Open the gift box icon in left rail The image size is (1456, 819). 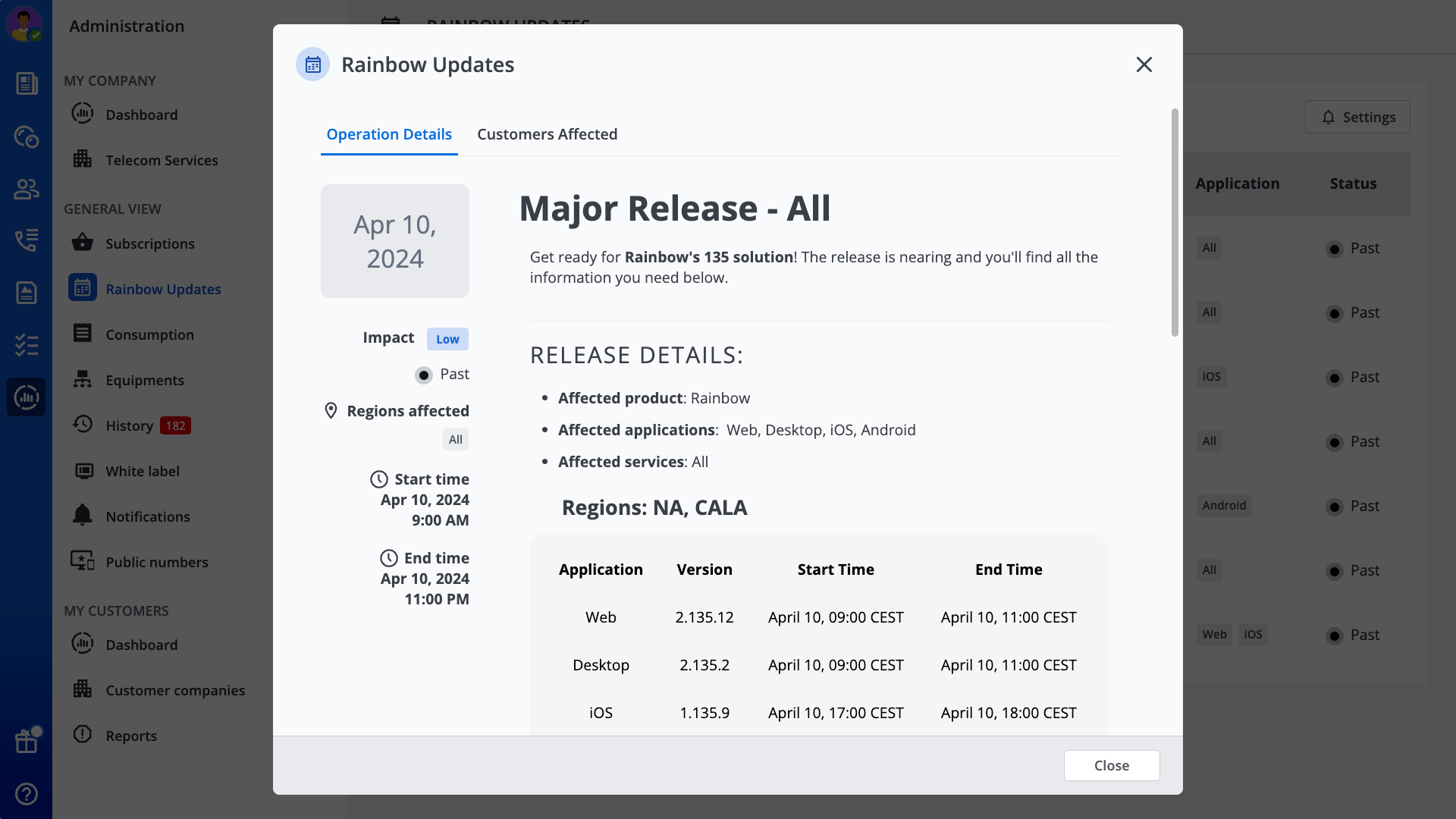pyautogui.click(x=27, y=741)
